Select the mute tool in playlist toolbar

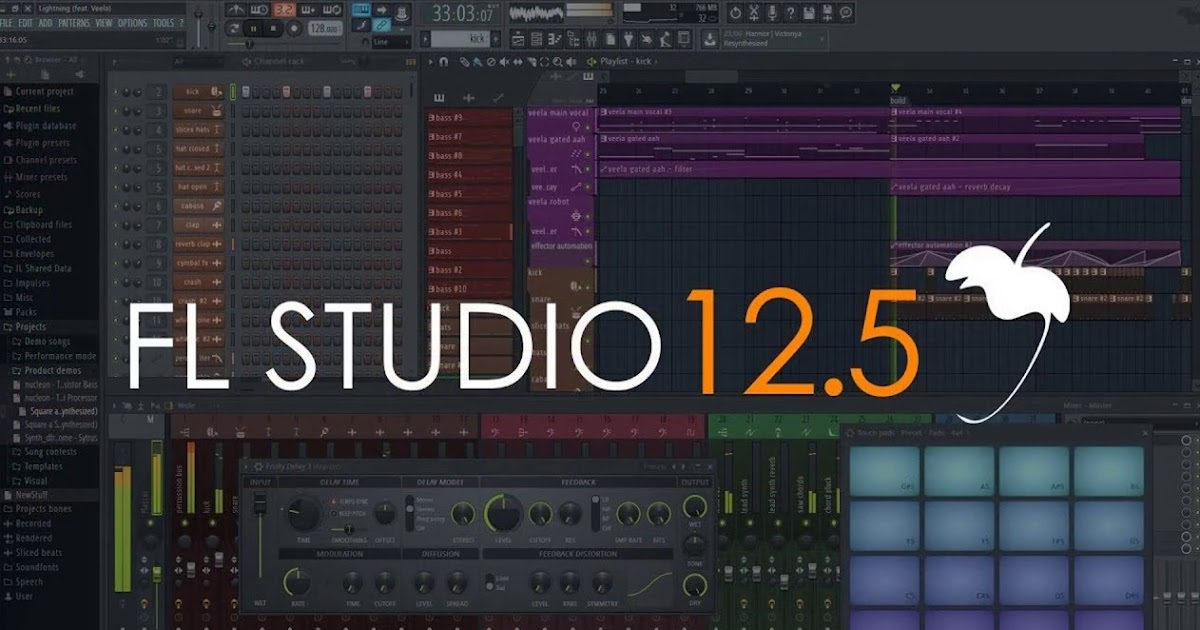(x=504, y=62)
